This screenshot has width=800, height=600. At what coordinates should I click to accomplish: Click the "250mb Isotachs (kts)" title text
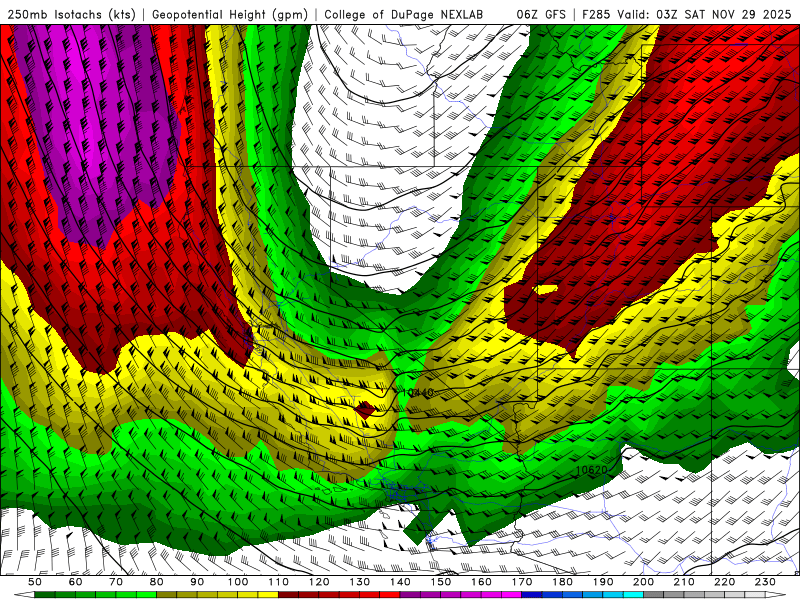[72, 14]
